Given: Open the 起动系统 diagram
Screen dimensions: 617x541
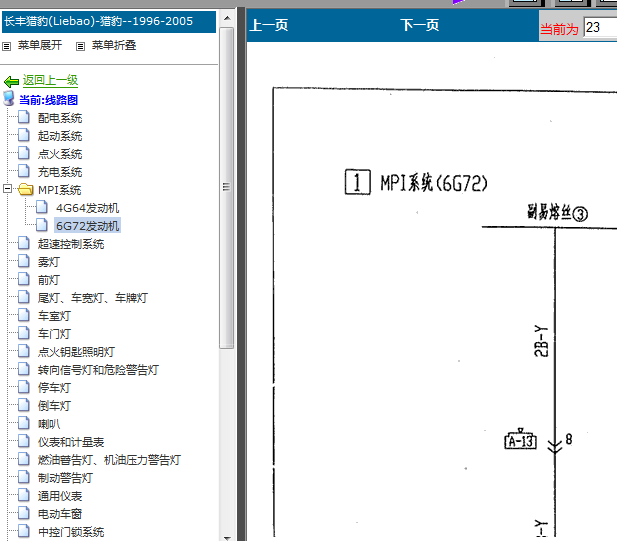Looking at the screenshot, I should 60,136.
